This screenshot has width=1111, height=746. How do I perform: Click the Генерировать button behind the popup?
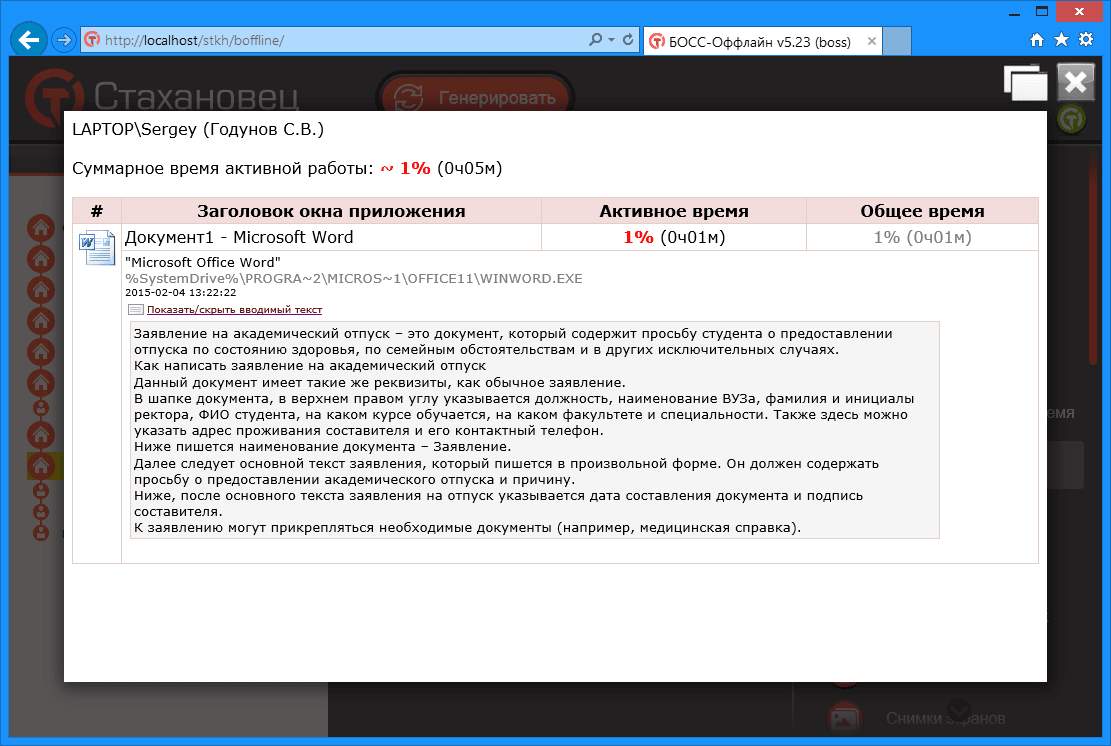(475, 97)
